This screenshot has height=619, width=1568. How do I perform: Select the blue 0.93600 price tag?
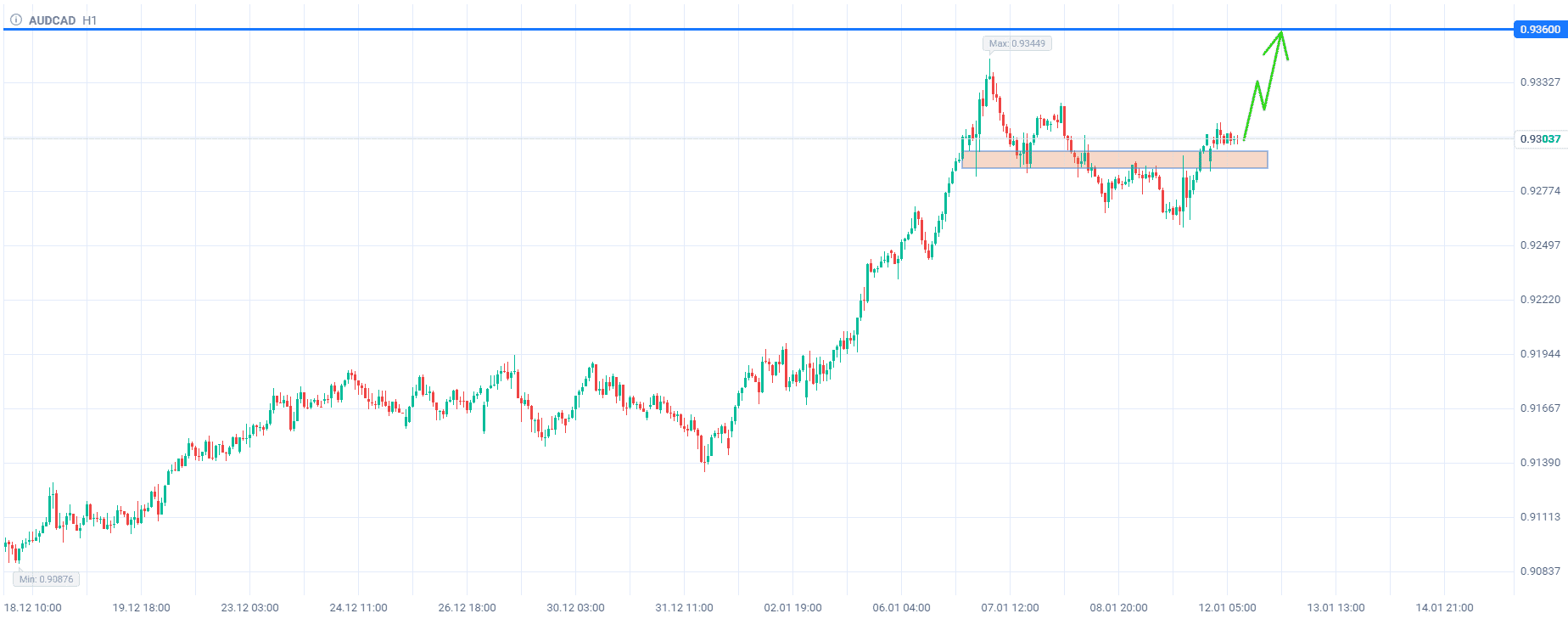click(x=1539, y=30)
